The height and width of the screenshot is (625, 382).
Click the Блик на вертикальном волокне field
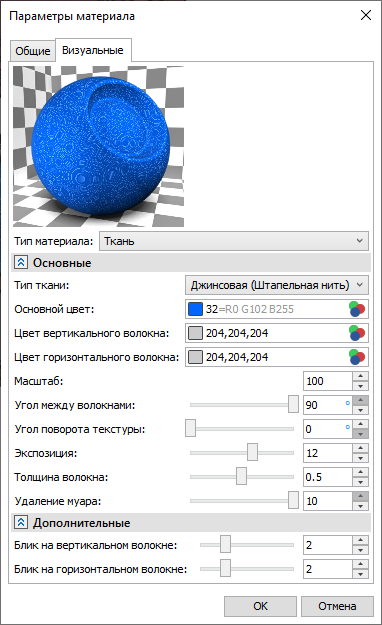pos(328,545)
